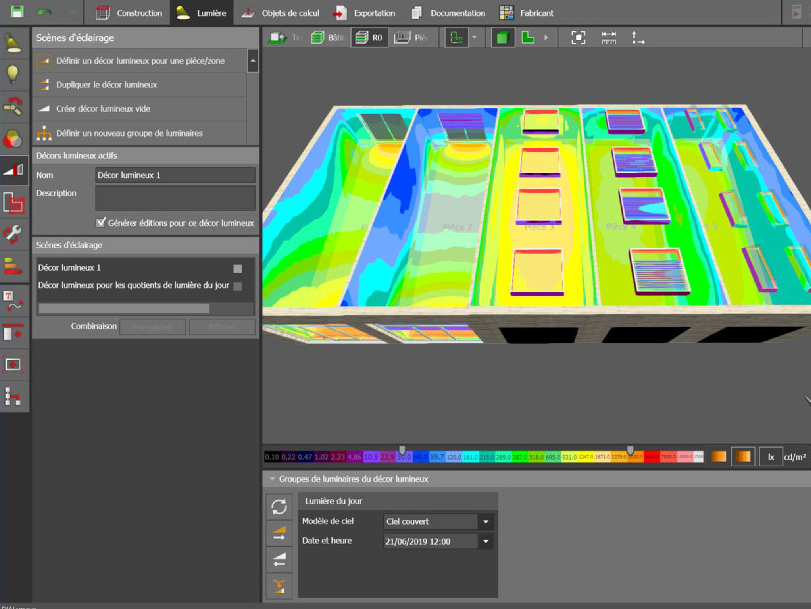Click the lx unit button
The width and height of the screenshot is (811, 609).
point(770,457)
